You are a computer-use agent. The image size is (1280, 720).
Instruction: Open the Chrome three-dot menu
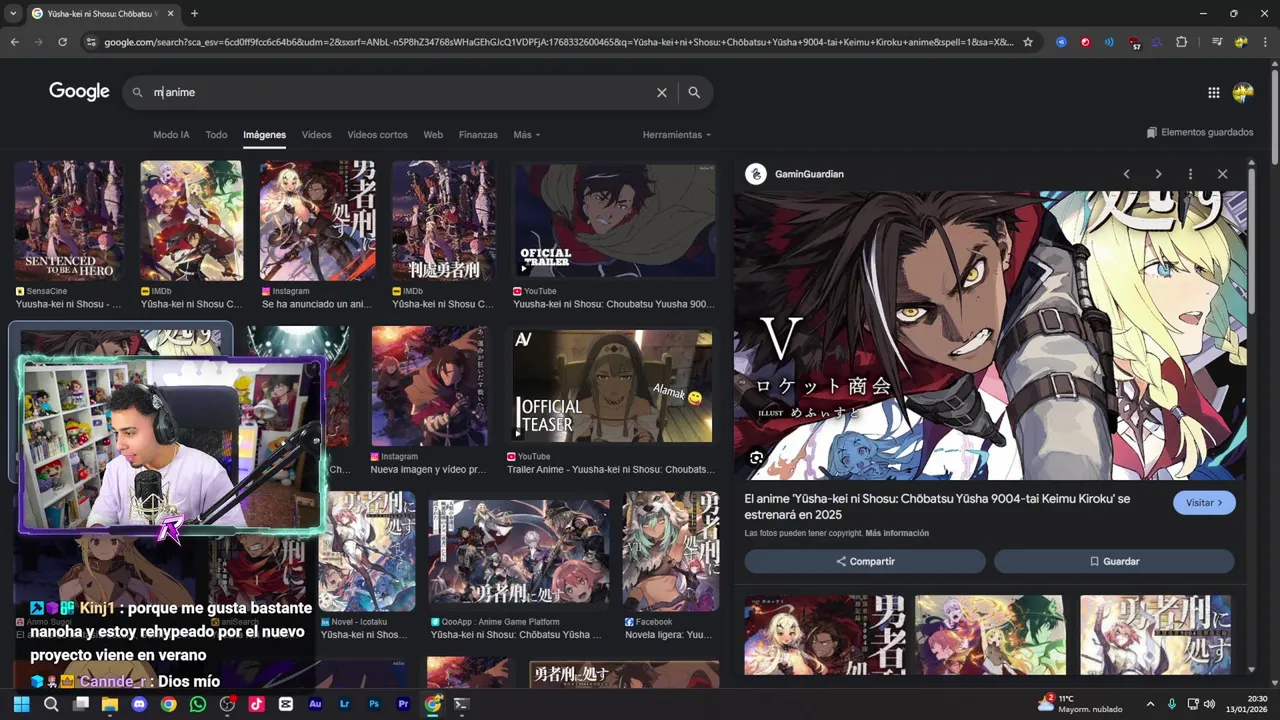coord(1265,42)
